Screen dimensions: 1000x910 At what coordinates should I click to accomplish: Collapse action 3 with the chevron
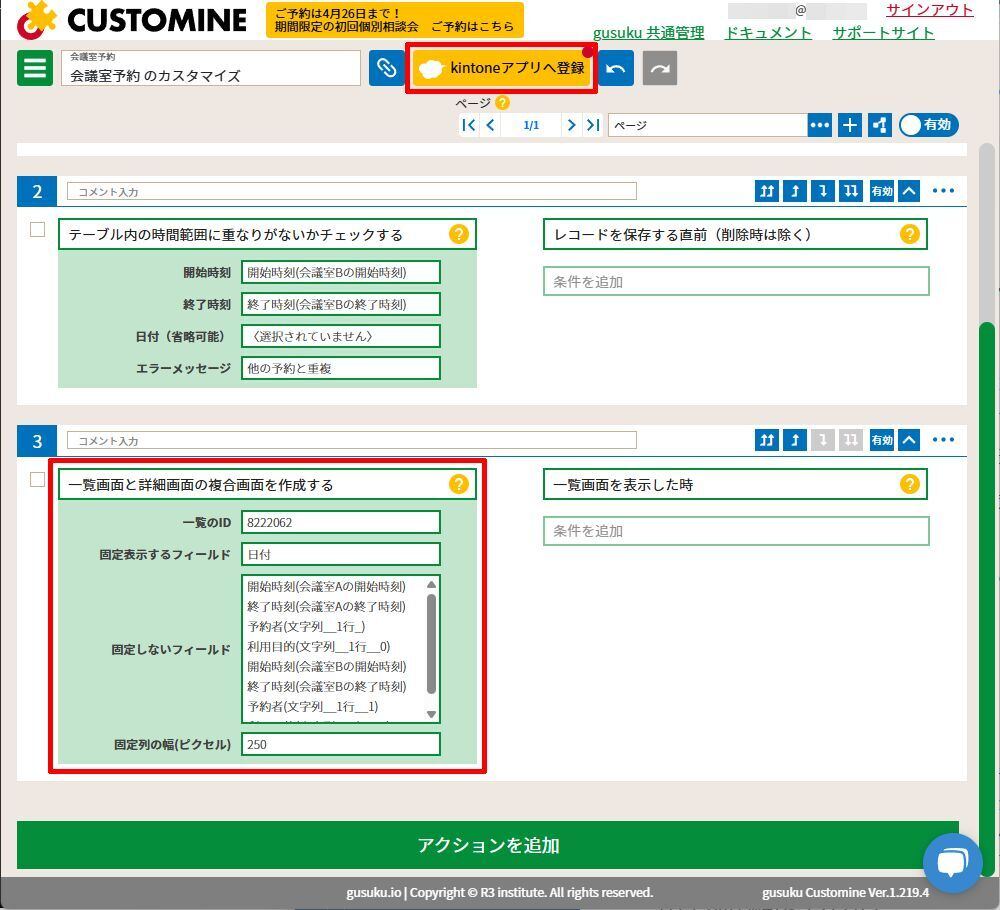(909, 440)
